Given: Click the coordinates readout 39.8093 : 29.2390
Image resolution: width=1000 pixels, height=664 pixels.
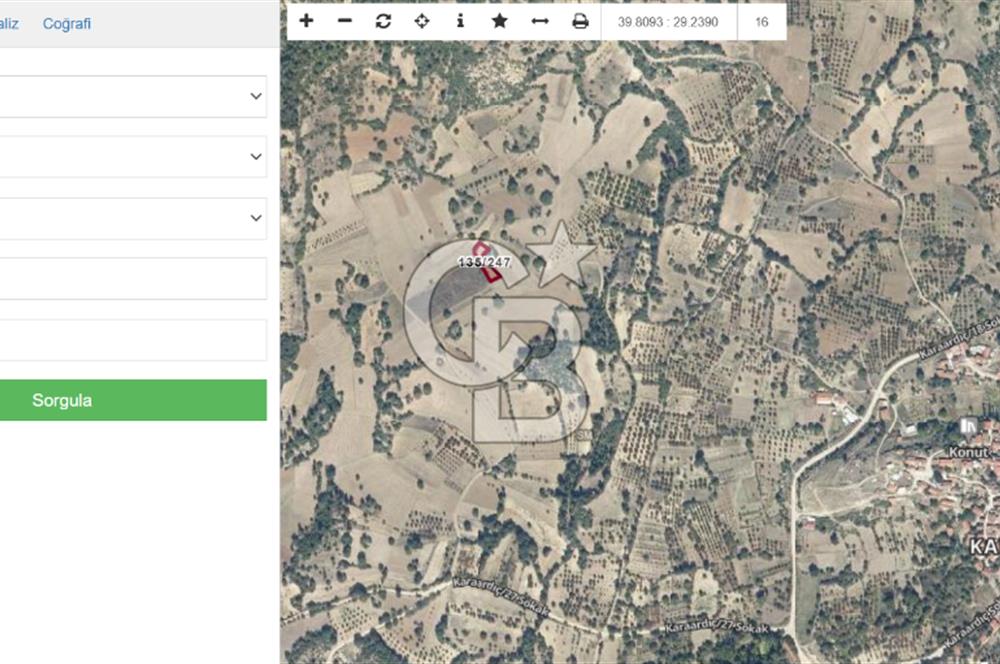Looking at the screenshot, I should (668, 22).
